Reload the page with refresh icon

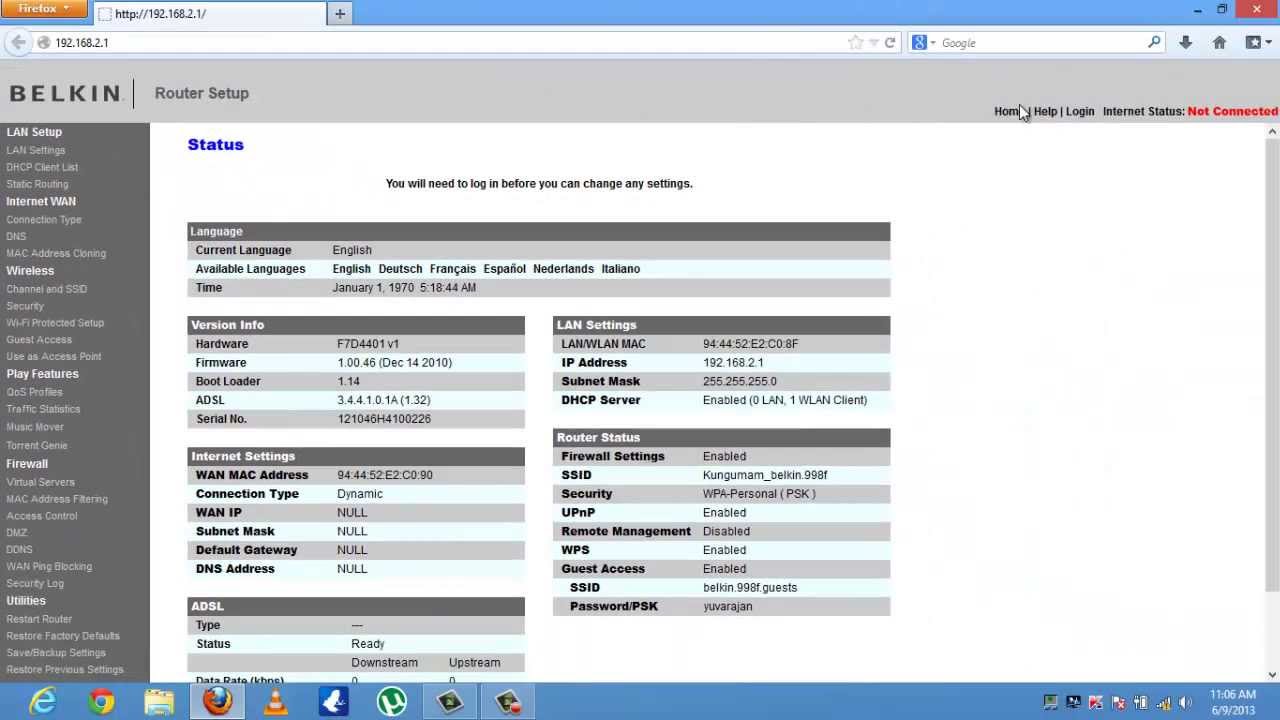[x=889, y=43]
